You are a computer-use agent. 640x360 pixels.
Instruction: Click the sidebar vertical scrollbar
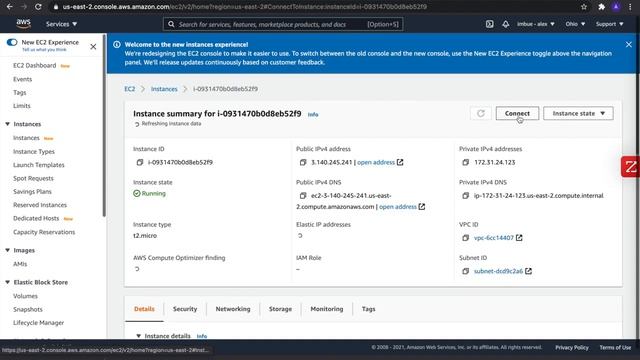pos(104,127)
